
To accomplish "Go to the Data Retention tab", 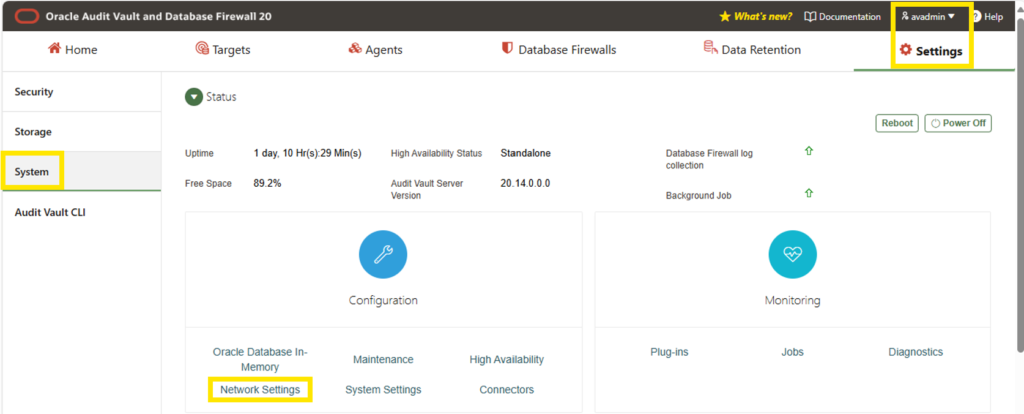I will pyautogui.click(x=752, y=50).
